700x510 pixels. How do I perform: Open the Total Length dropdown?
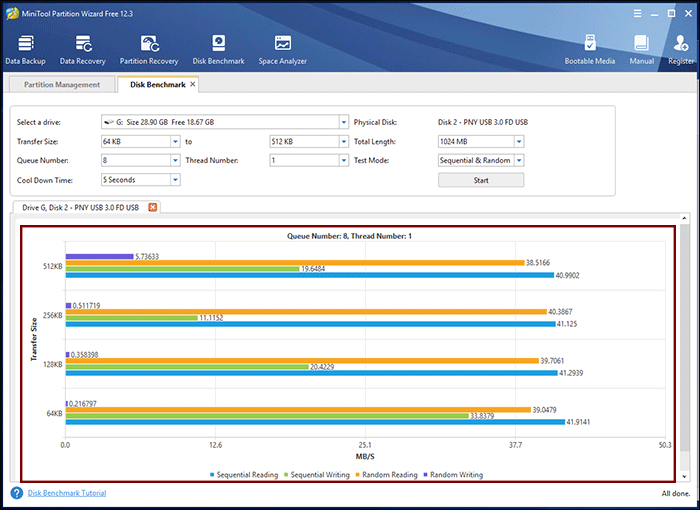[519, 142]
